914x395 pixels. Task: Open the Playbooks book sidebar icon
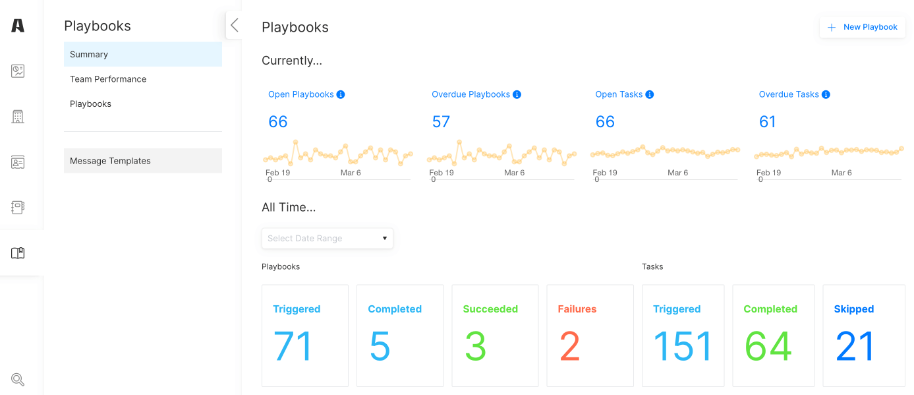point(18,253)
